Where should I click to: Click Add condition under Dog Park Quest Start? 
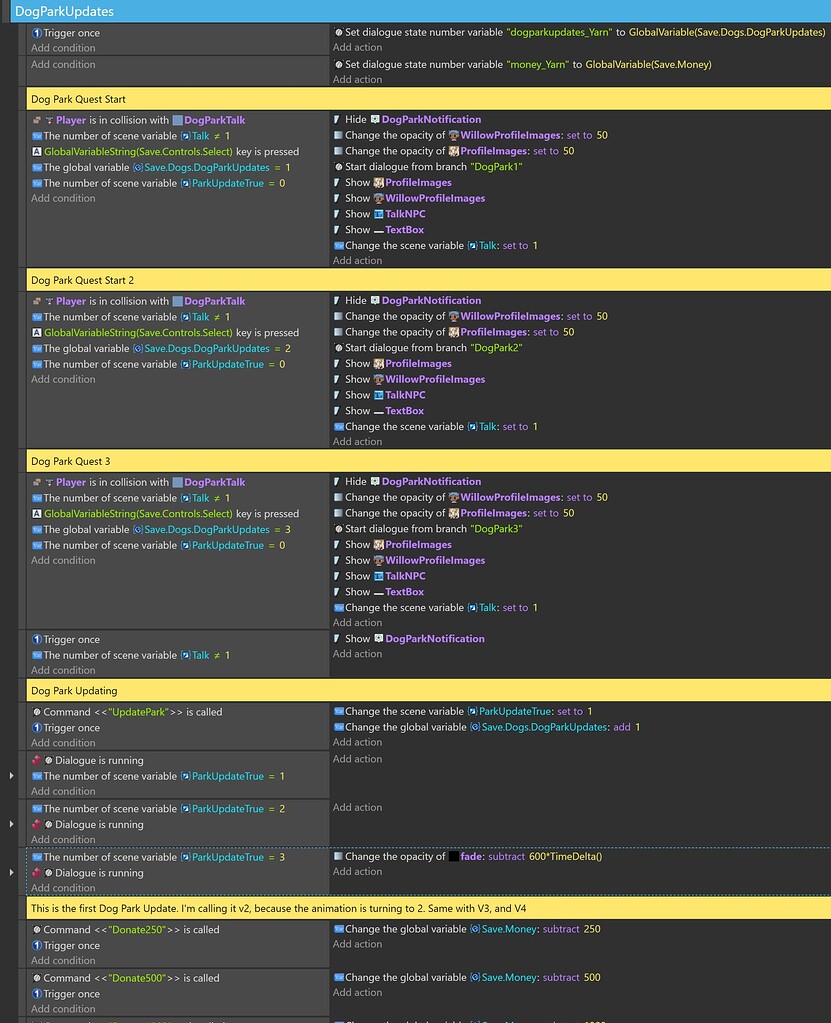[61, 197]
